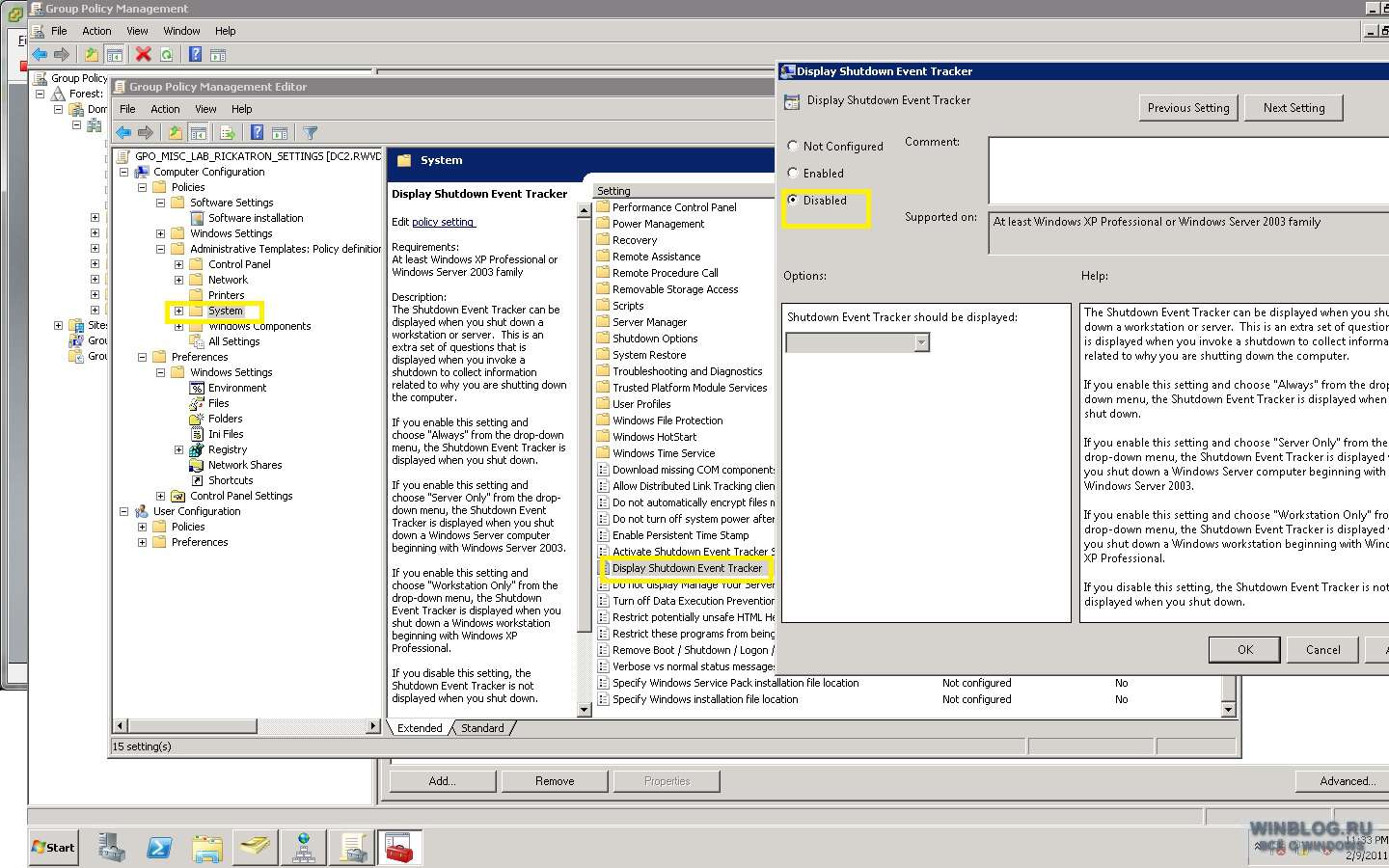Click Forward arrow in Management Editor toolbar
Image resolution: width=1389 pixels, height=868 pixels.
(x=146, y=133)
